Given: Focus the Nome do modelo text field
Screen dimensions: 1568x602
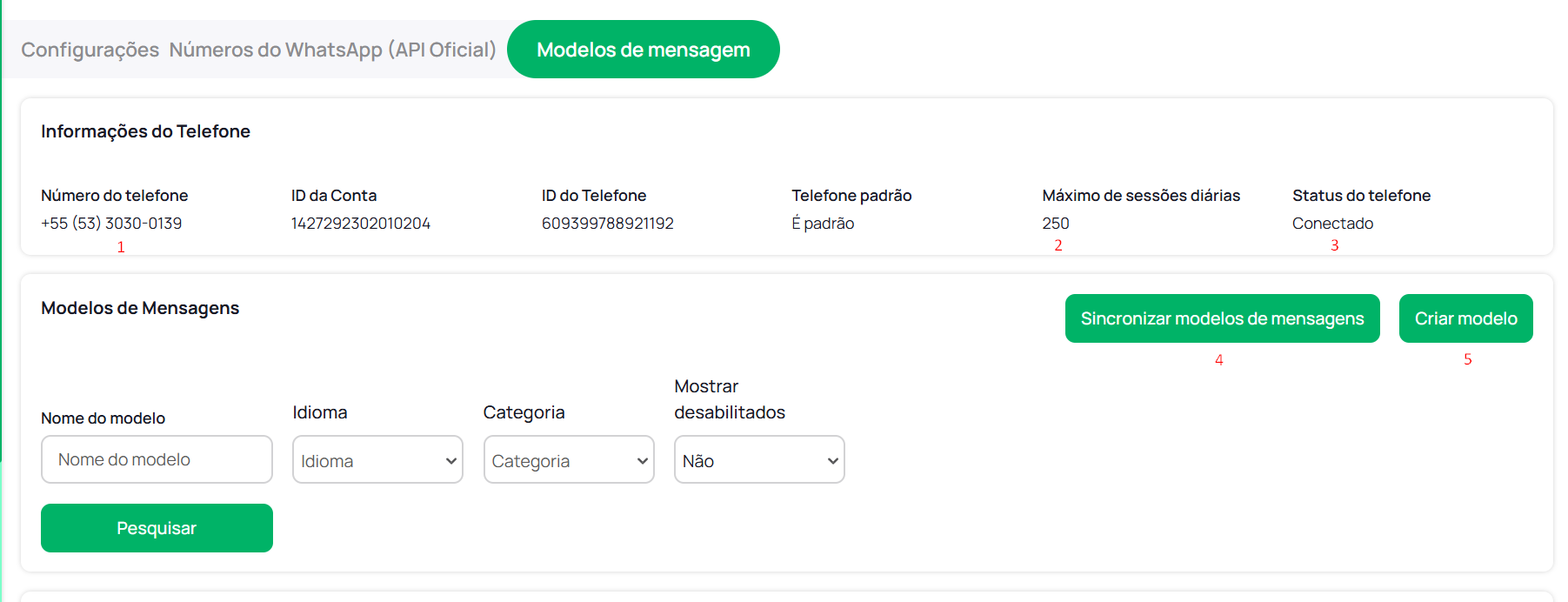Looking at the screenshot, I should pyautogui.click(x=157, y=459).
